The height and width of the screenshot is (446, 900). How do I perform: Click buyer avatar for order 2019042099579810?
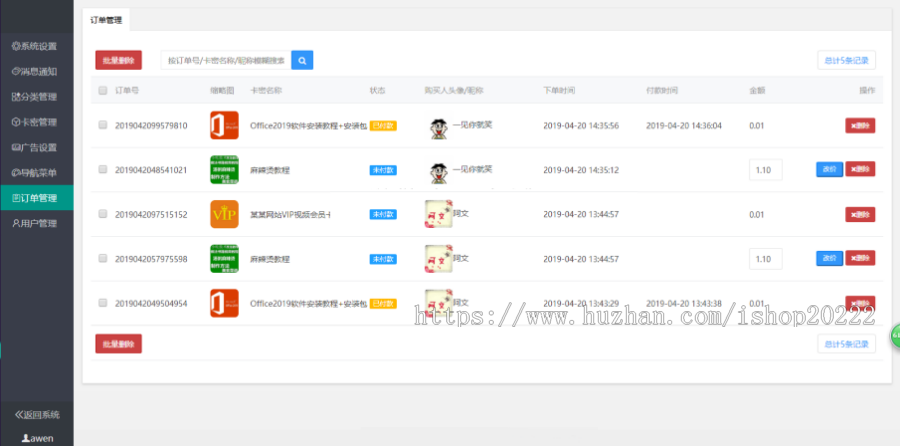tap(439, 127)
